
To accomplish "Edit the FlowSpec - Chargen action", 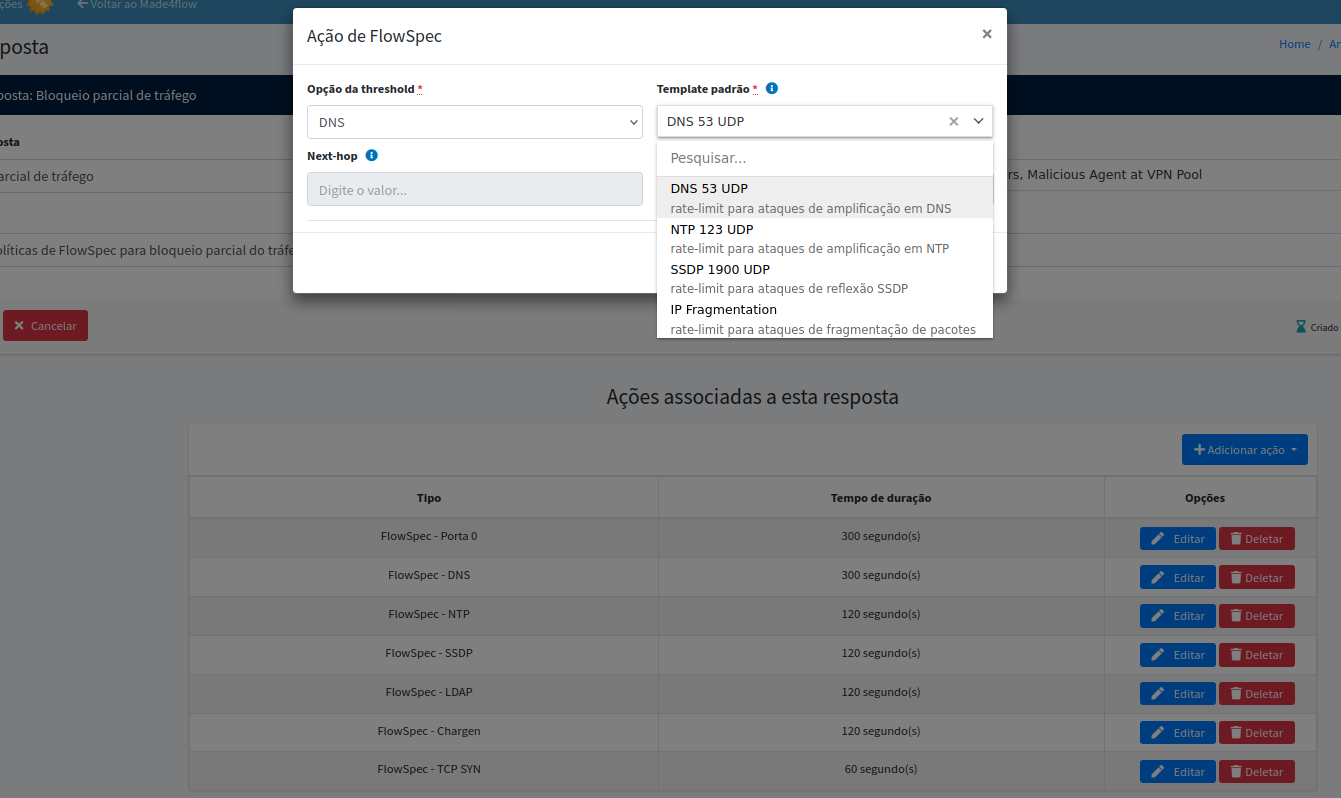I will pos(1178,733).
